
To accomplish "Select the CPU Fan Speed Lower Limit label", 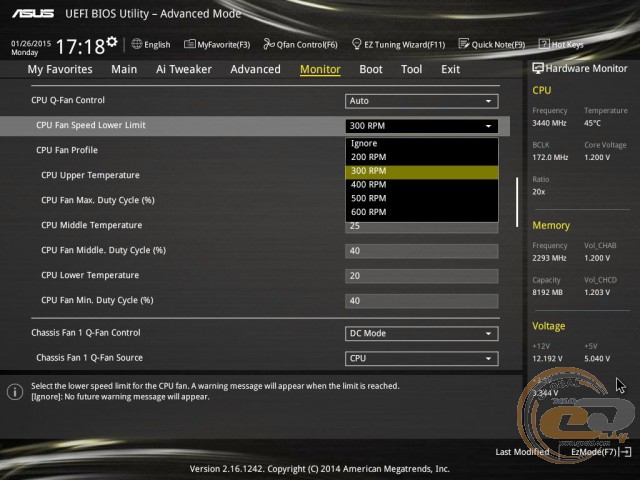I will tap(91, 125).
